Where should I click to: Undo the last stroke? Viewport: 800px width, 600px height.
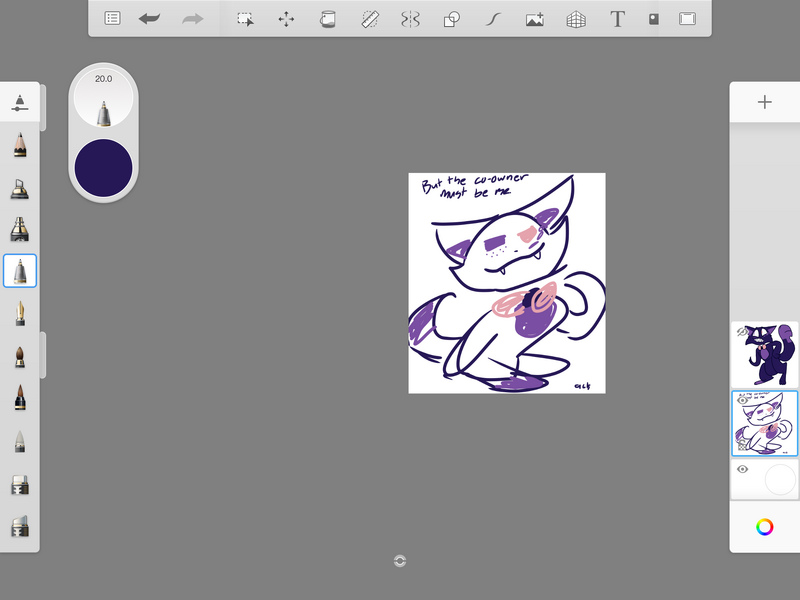(150, 18)
